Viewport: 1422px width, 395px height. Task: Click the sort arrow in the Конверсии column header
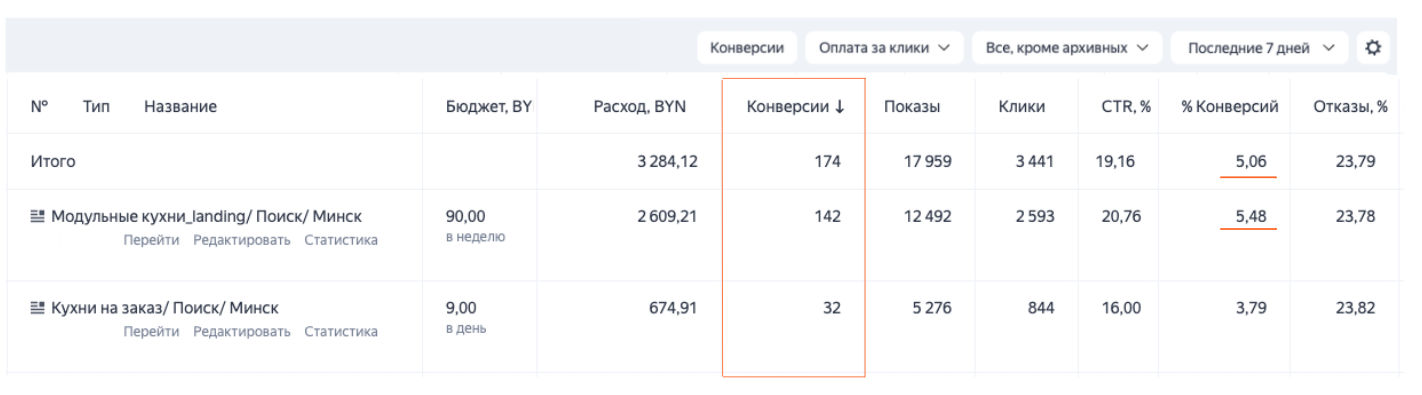(839, 107)
